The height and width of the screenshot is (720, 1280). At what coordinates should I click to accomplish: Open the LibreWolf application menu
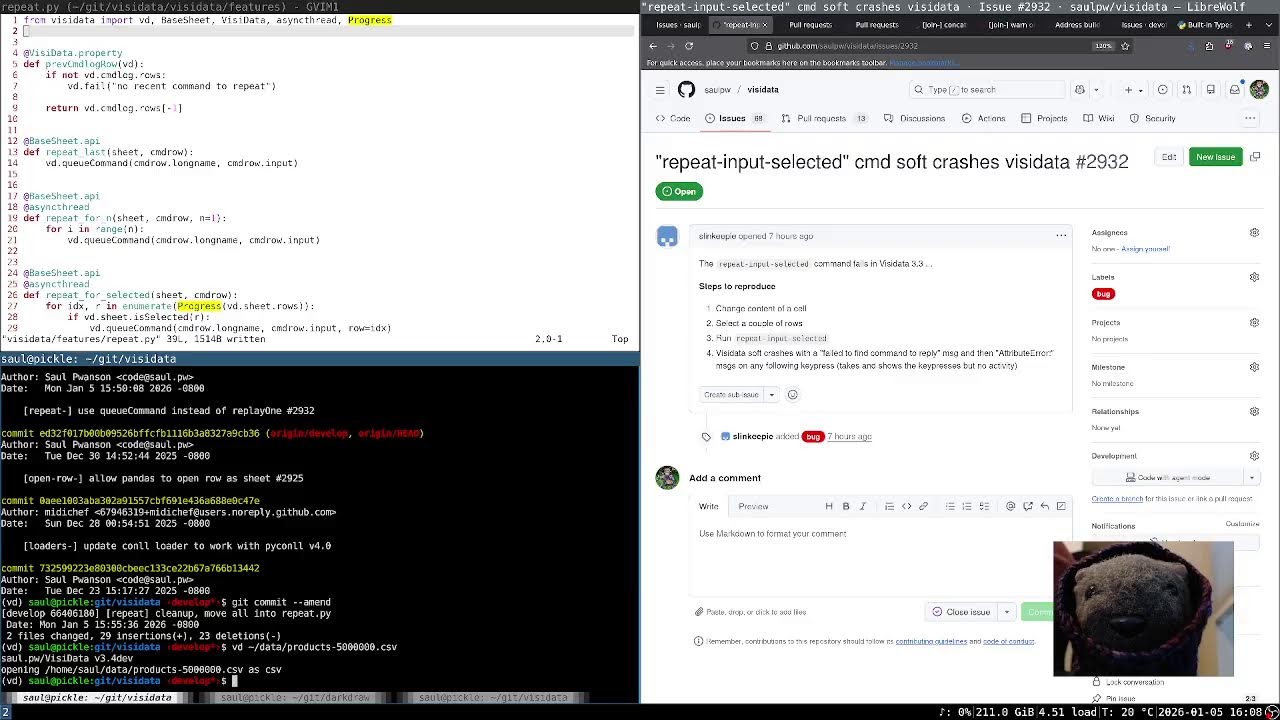coord(1266,46)
